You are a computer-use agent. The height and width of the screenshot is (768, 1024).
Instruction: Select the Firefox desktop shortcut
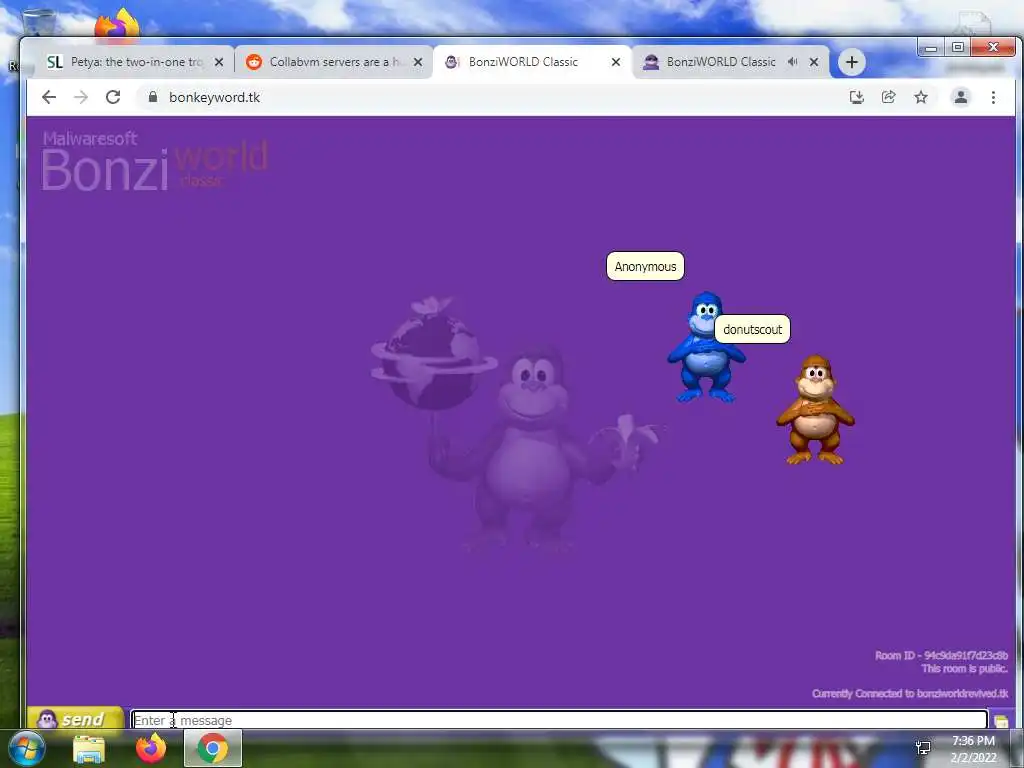116,26
